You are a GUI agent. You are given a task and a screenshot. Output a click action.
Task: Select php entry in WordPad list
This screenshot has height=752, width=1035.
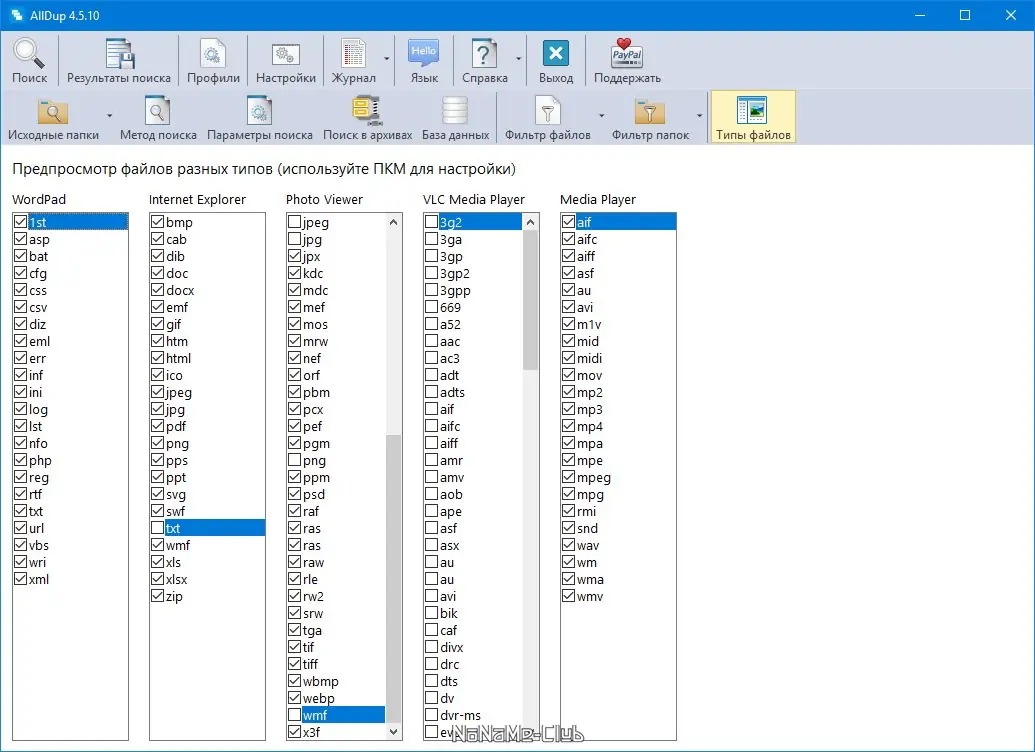40,460
